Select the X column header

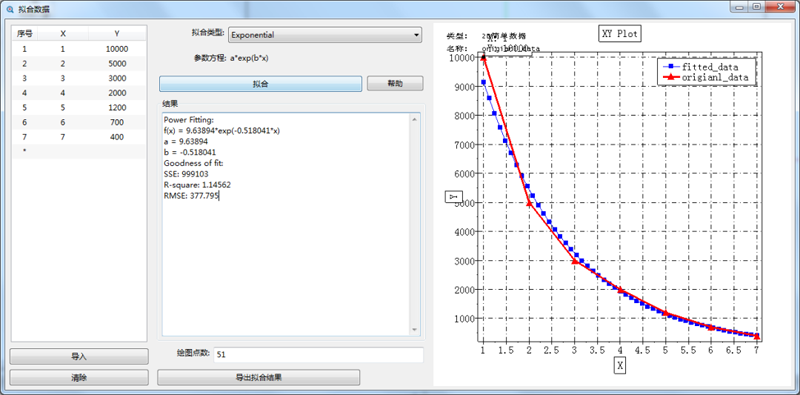tap(63, 34)
